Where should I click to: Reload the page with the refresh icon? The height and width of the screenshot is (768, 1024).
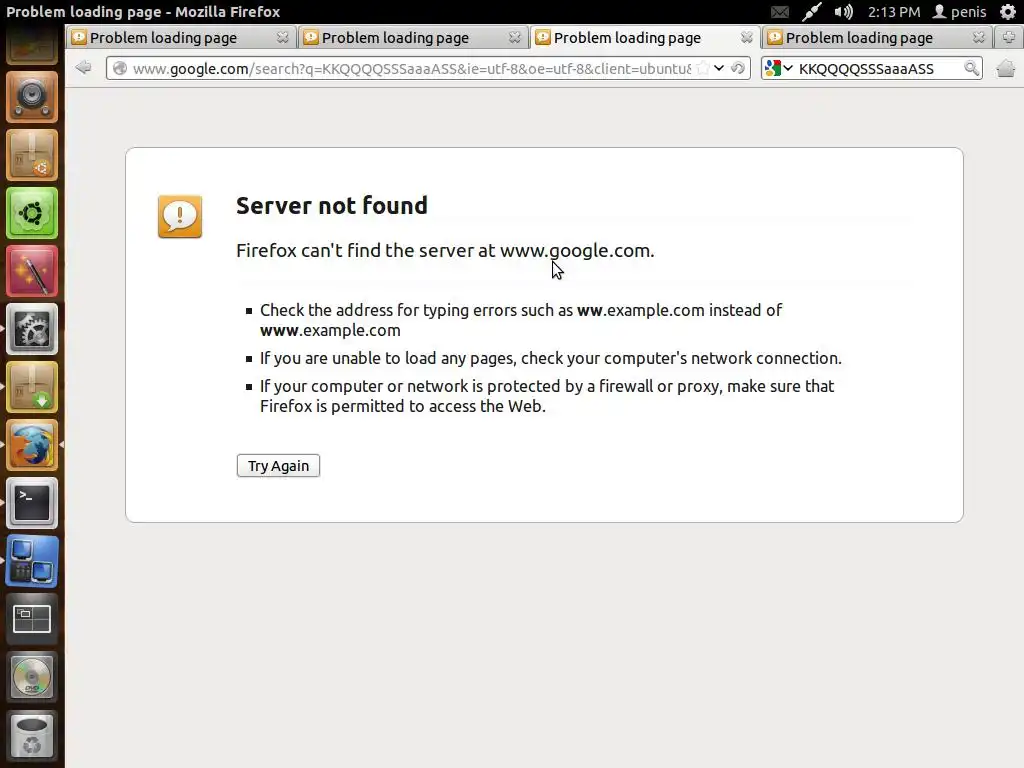point(738,68)
